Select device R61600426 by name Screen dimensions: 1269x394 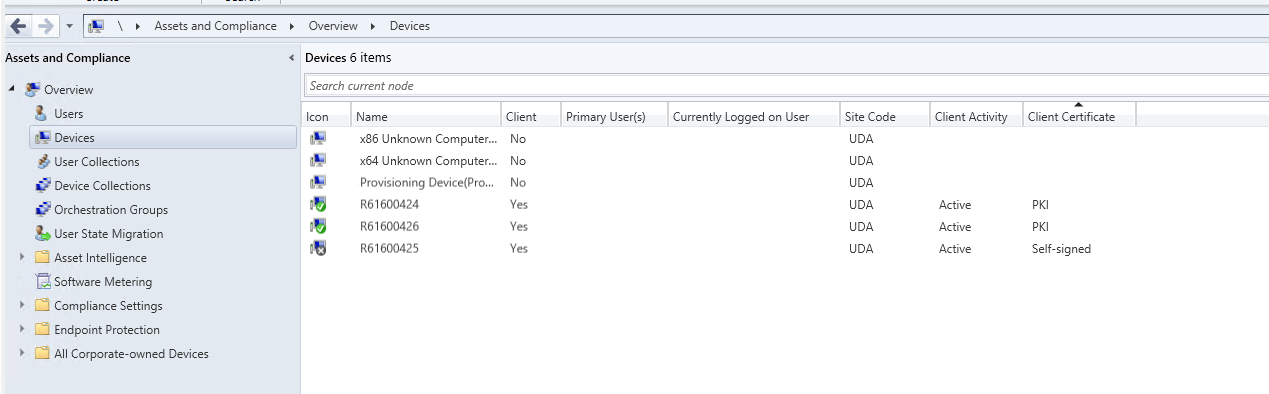pos(389,227)
